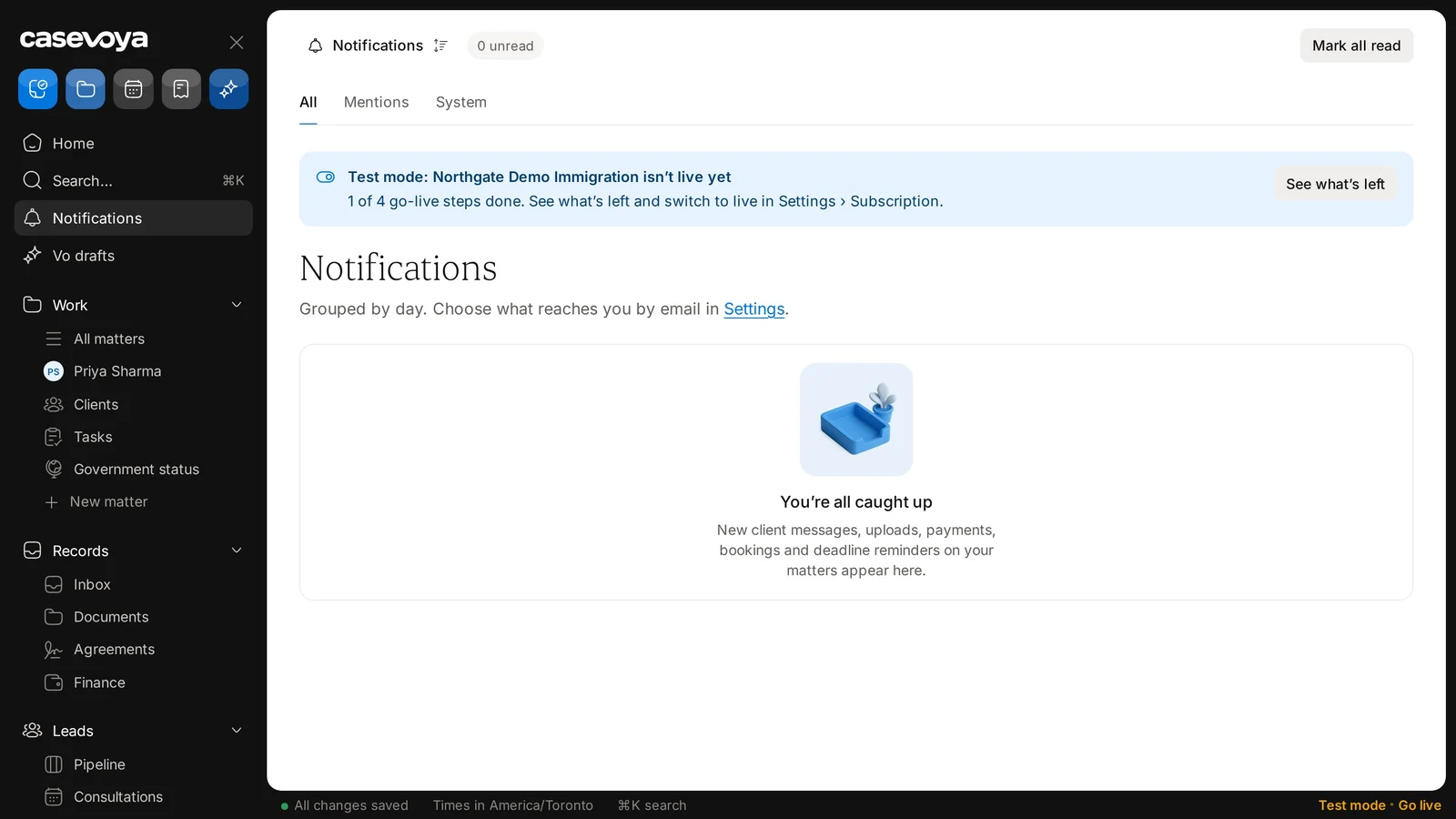Collapse the Records section chevron

coord(237,551)
